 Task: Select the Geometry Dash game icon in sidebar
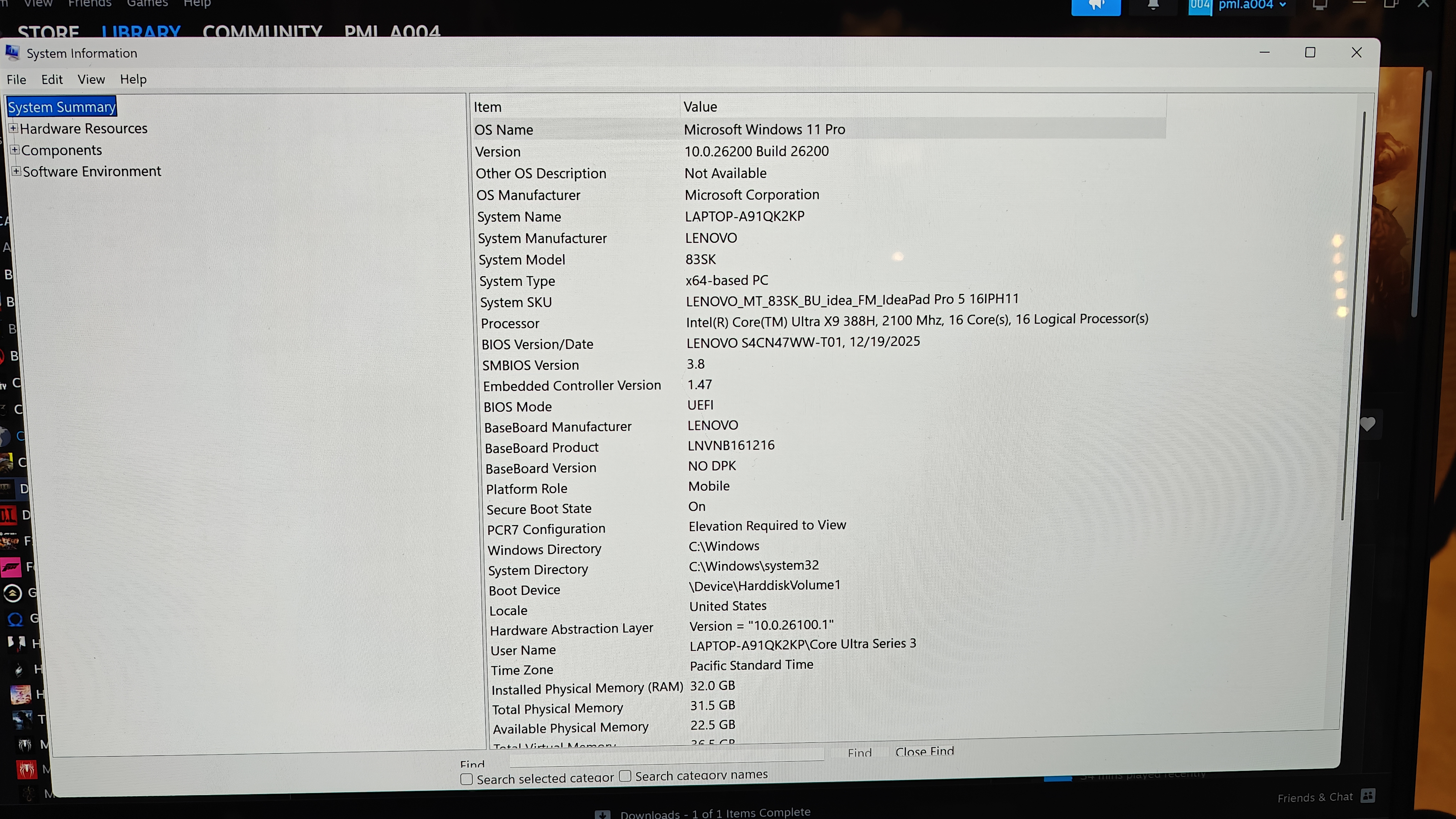[12, 592]
